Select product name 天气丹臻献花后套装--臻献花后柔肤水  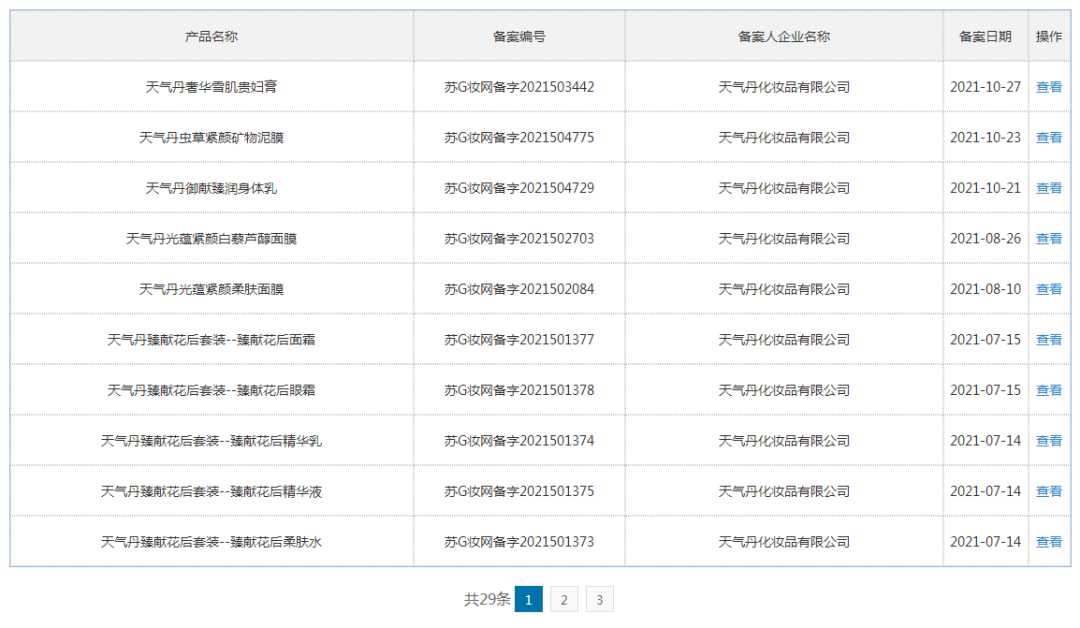211,542
